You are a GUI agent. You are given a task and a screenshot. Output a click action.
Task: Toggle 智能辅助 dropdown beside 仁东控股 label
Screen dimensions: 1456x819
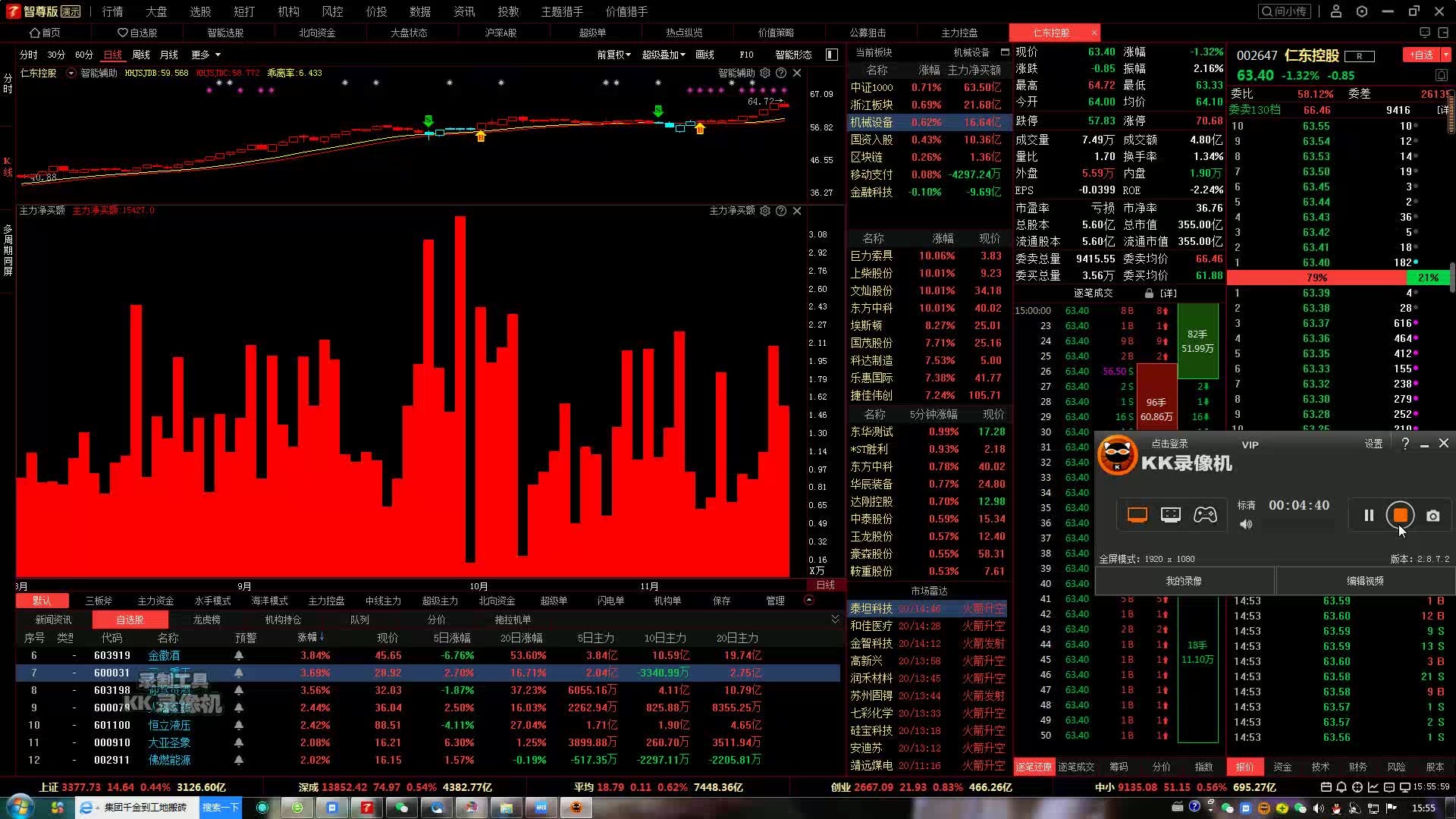pyautogui.click(x=71, y=73)
